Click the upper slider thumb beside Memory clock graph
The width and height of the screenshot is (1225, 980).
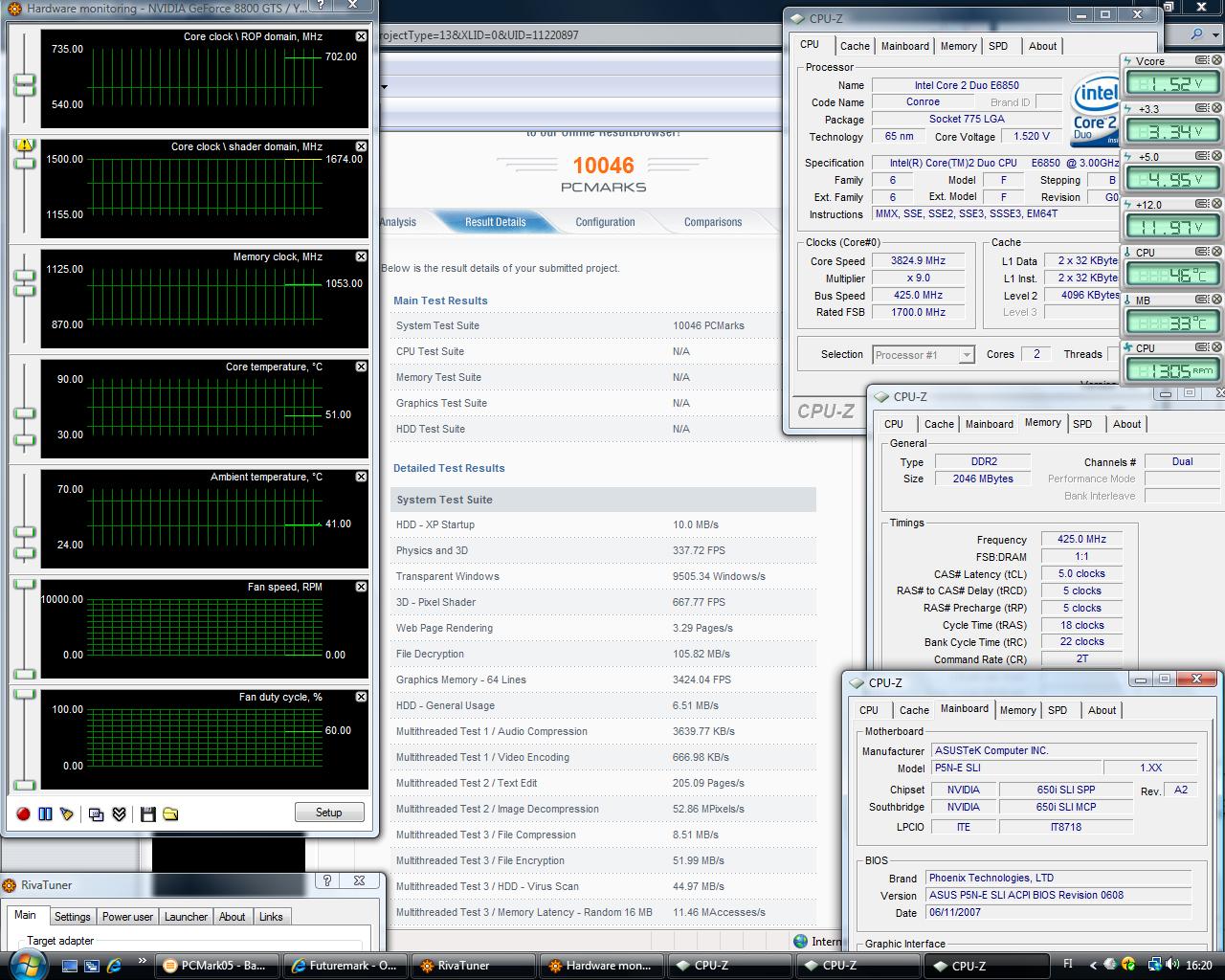tap(25, 277)
